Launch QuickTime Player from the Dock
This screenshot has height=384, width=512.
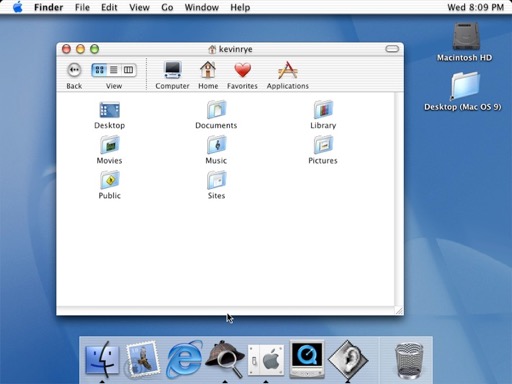point(307,359)
